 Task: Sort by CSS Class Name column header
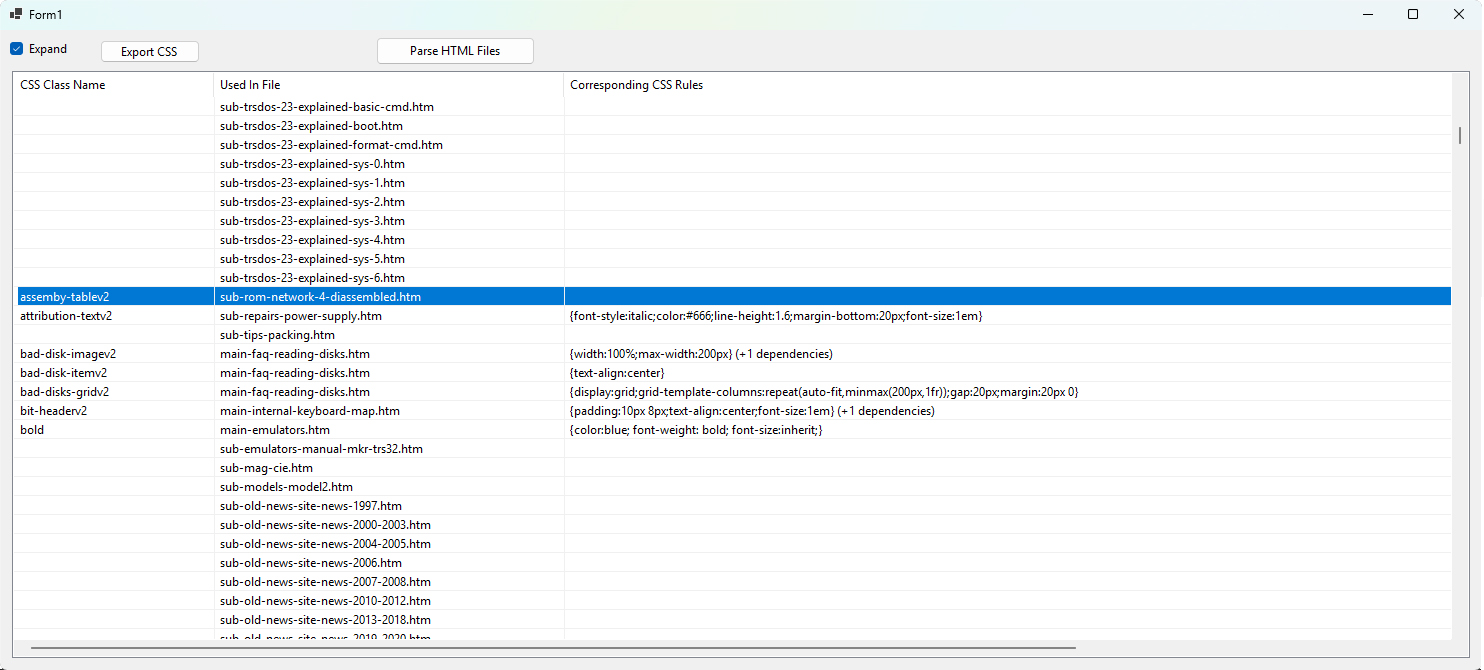(63, 85)
